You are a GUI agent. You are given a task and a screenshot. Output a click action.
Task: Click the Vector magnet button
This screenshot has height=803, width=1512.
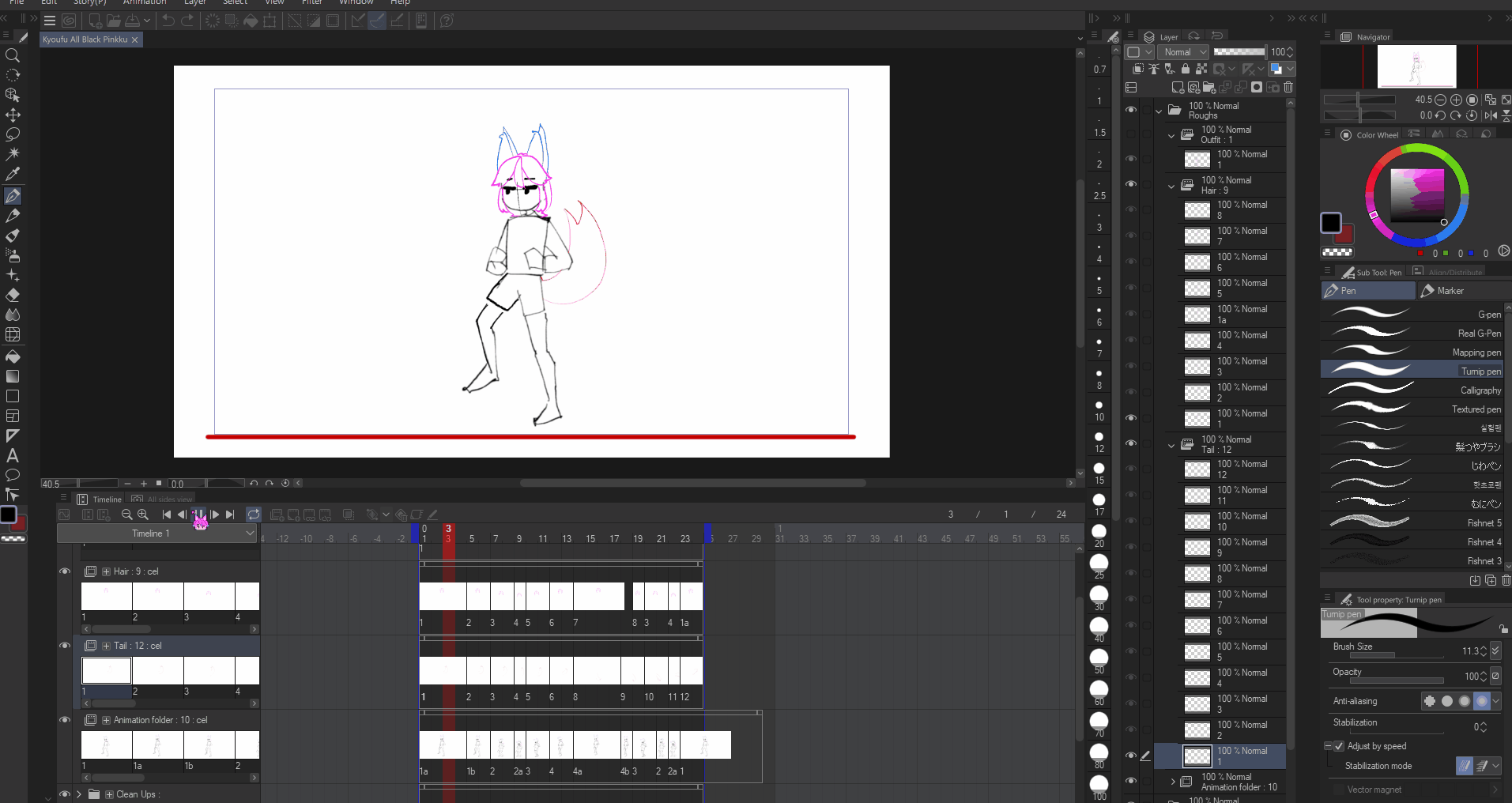pyautogui.click(x=1374, y=789)
